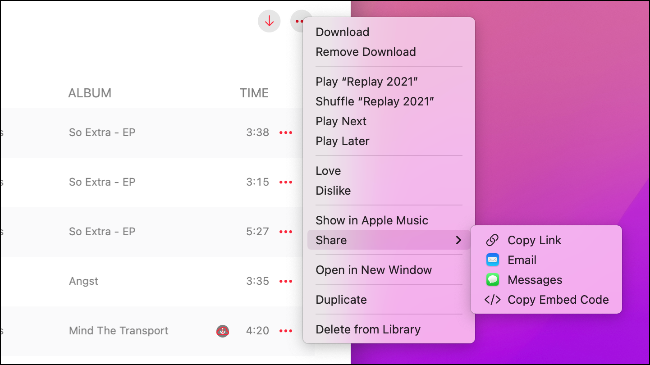
Task: Click the red download arrow button
Action: [x=269, y=21]
